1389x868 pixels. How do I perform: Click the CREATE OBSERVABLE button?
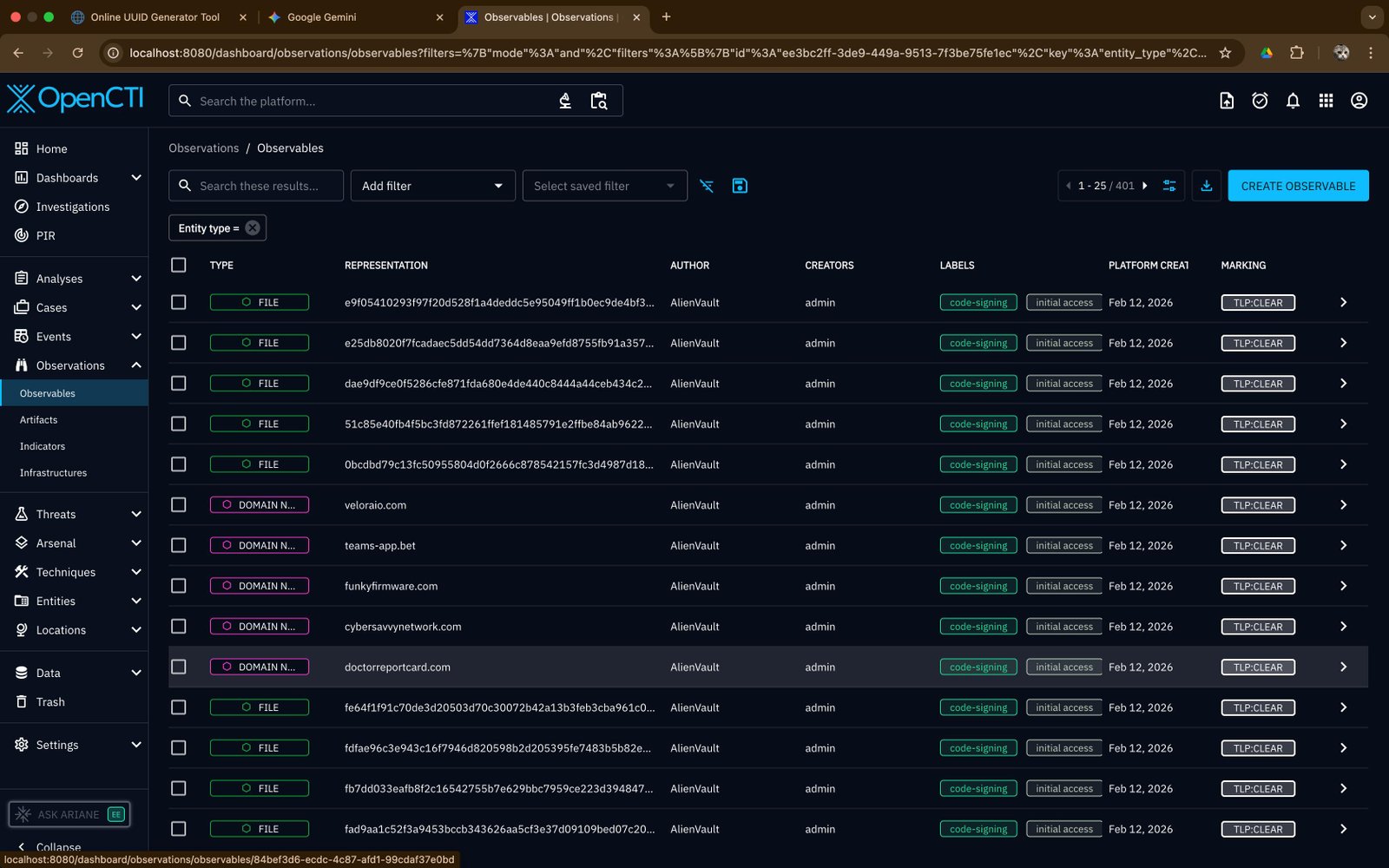(x=1298, y=186)
